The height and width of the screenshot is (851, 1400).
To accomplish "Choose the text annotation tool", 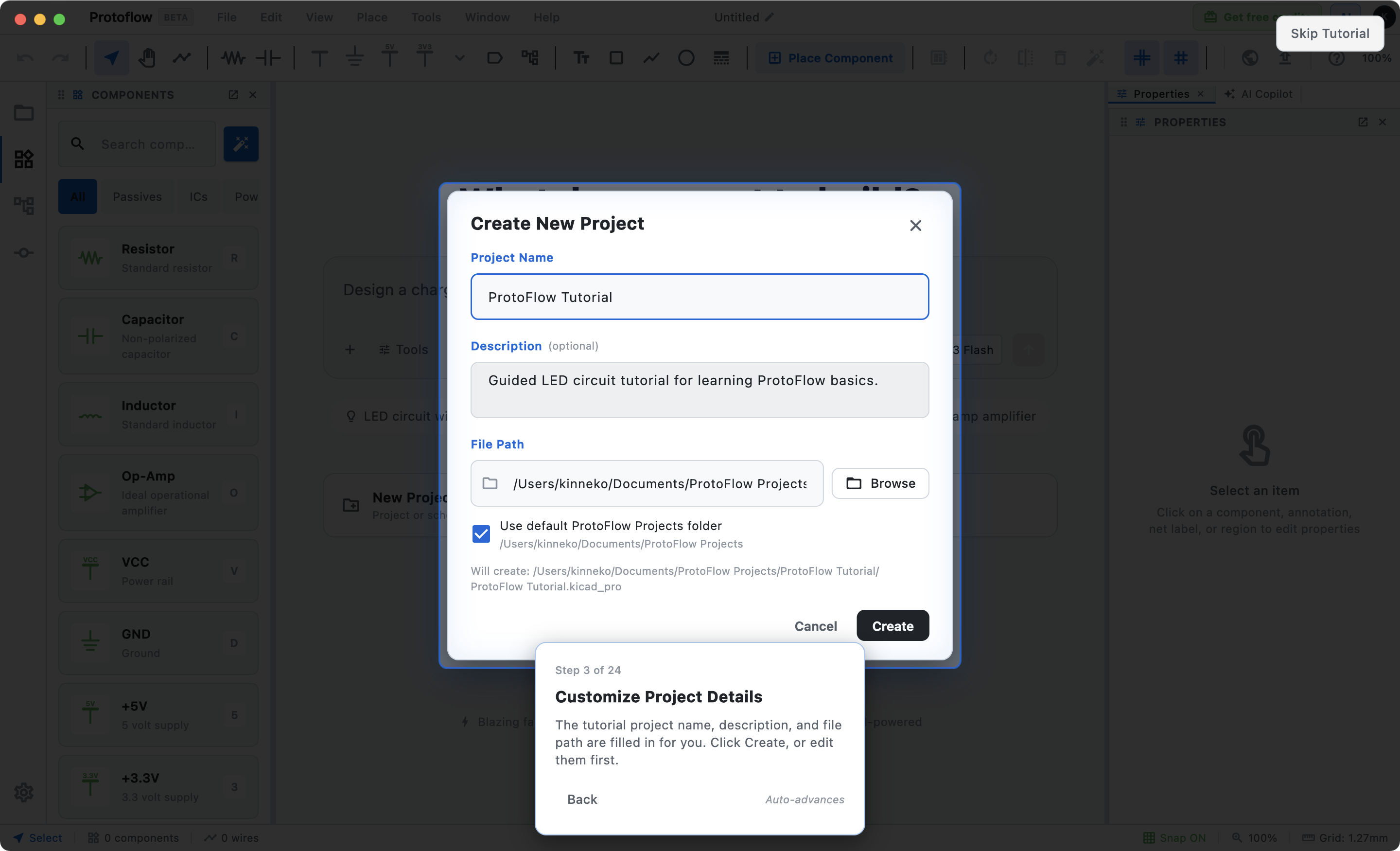I will (581, 58).
